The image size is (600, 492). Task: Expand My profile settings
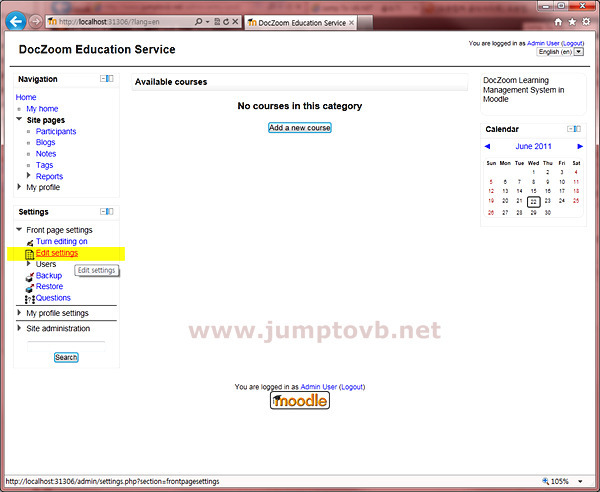[x=19, y=313]
